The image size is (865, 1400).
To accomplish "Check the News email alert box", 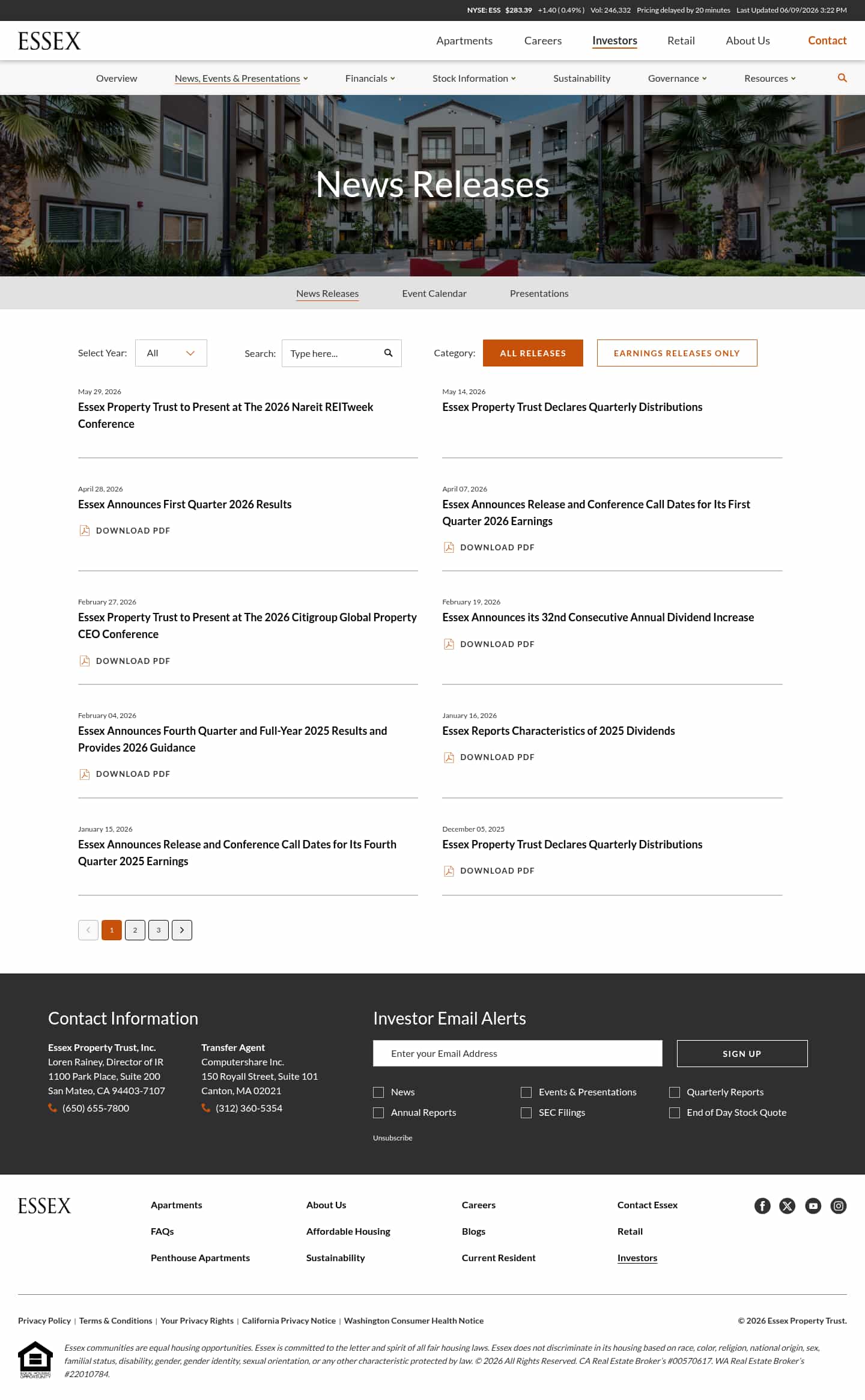I will (378, 1092).
